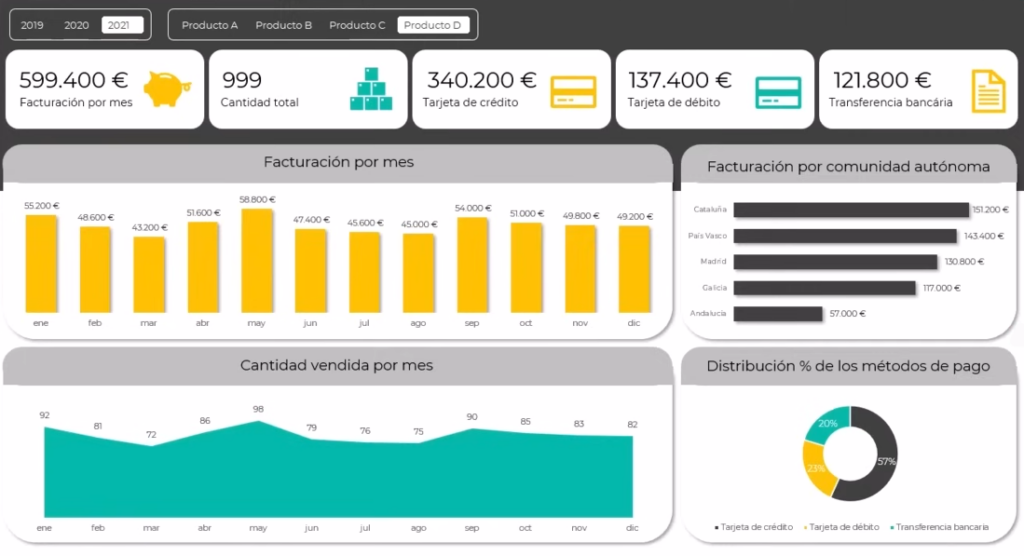This screenshot has height=556, width=1024.
Task: Click Distribución % de los métodos title
Action: coord(848,366)
